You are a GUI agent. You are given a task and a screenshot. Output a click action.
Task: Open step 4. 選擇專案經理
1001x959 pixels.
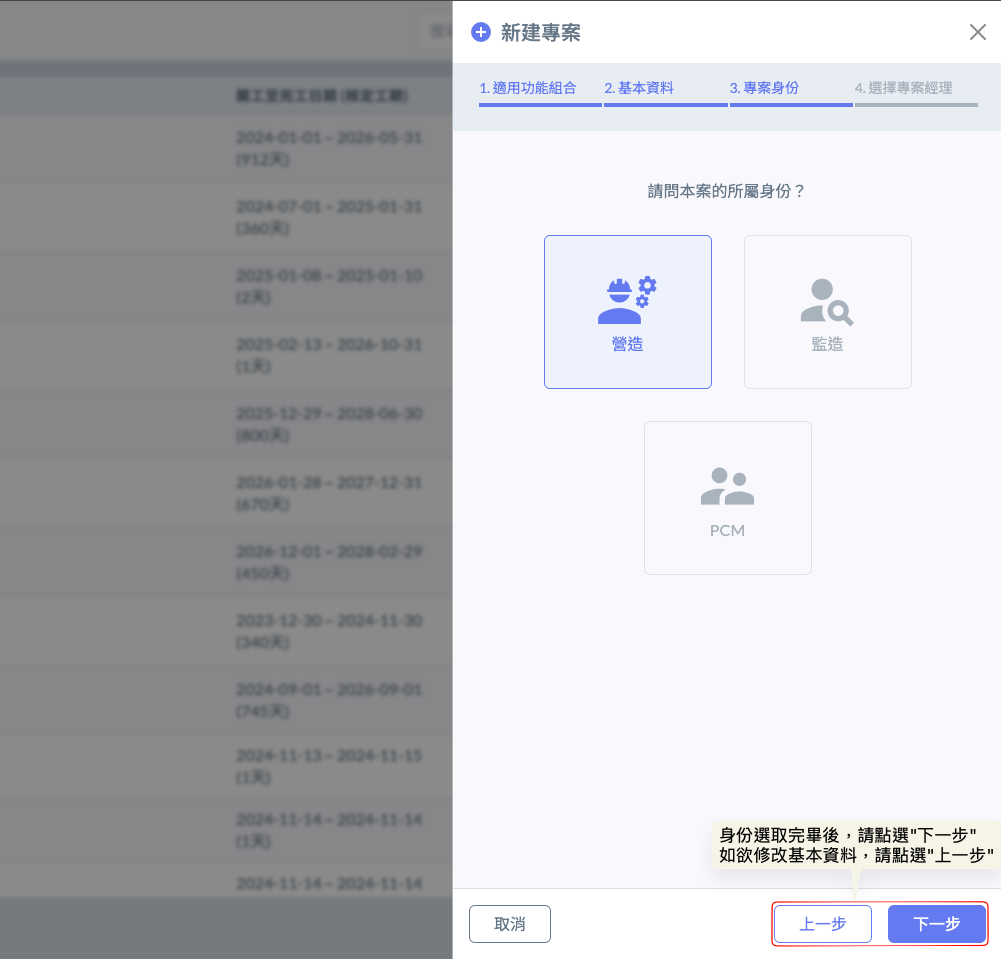(x=903, y=88)
